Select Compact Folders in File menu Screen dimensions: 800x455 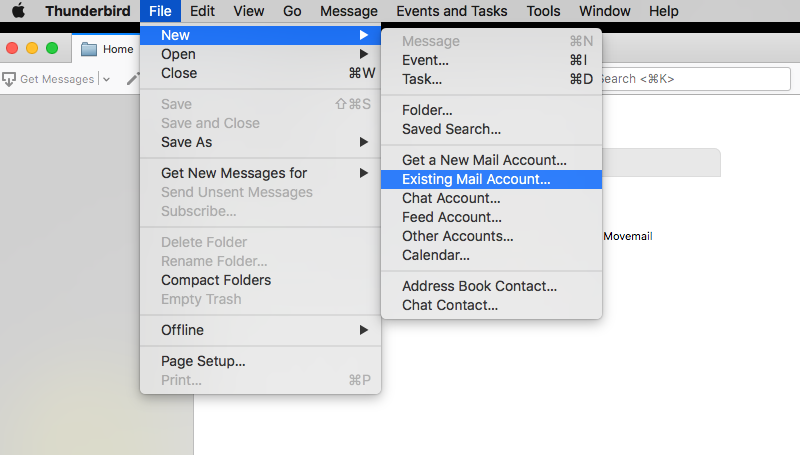261,280
